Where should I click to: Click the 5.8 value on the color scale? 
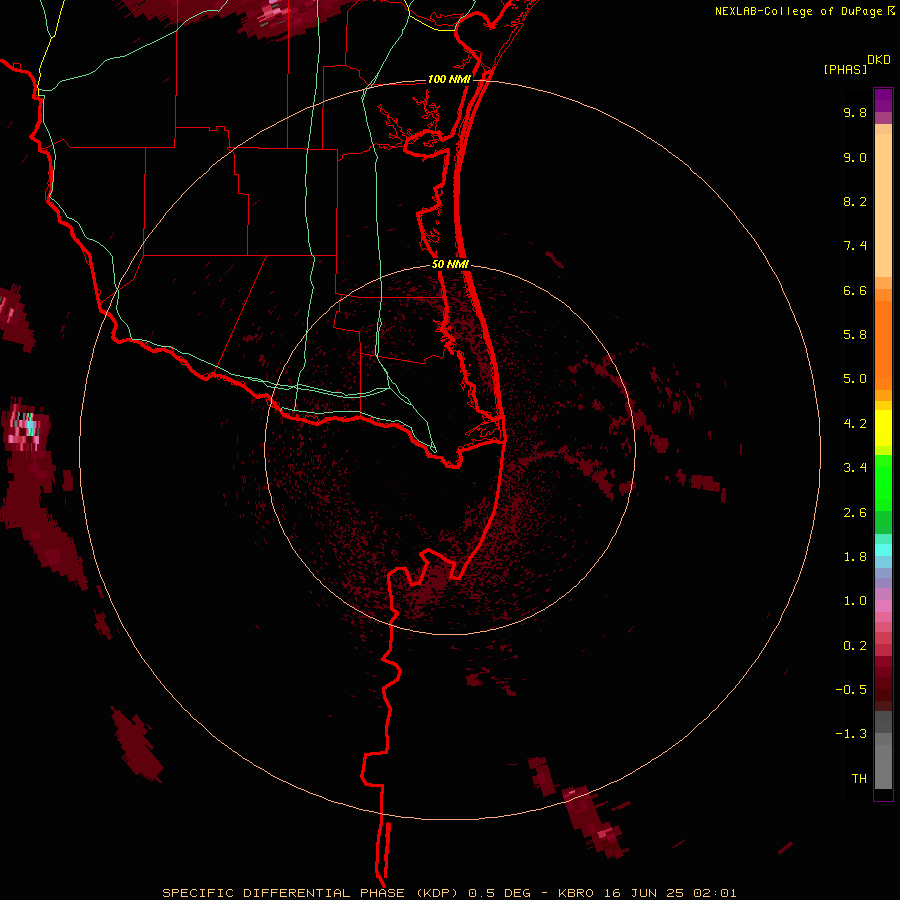855,335
